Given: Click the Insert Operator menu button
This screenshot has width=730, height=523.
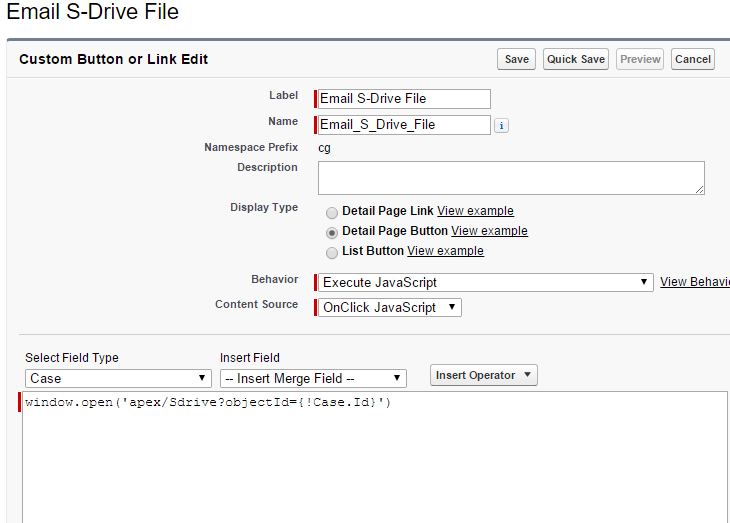Looking at the screenshot, I should pyautogui.click(x=484, y=375).
